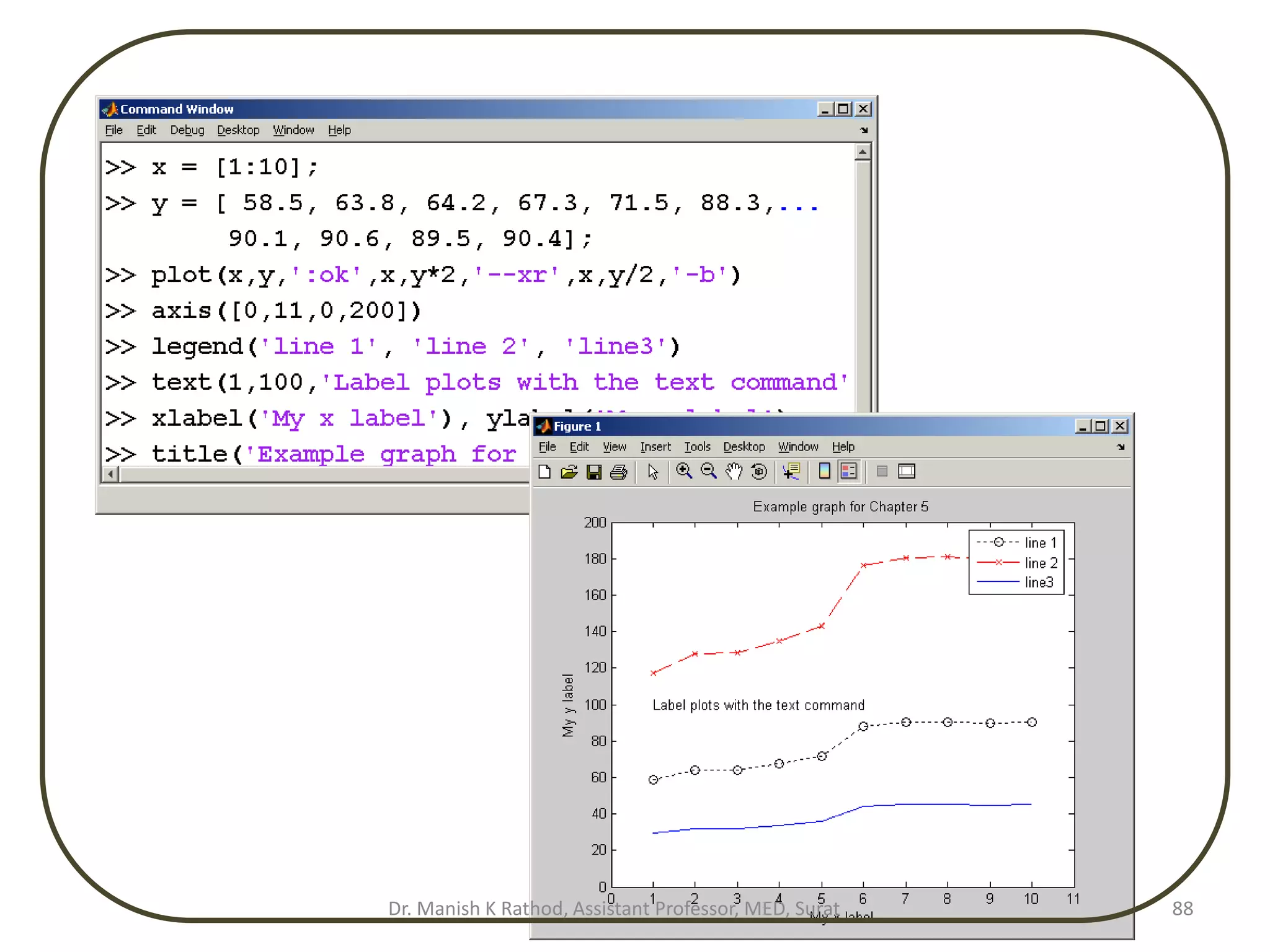Open file with the folder icon

point(569,472)
